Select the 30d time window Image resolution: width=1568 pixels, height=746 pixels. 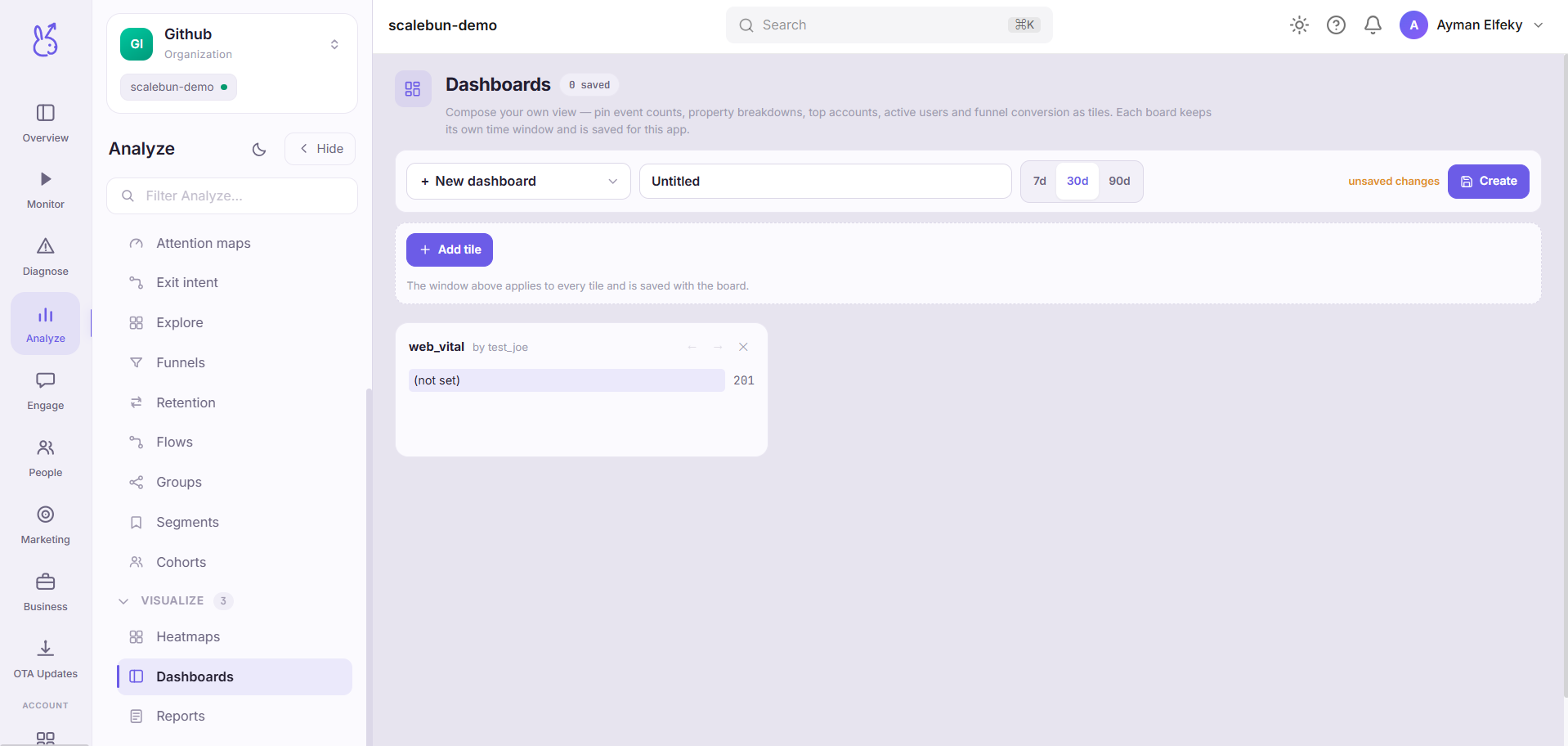(x=1077, y=182)
